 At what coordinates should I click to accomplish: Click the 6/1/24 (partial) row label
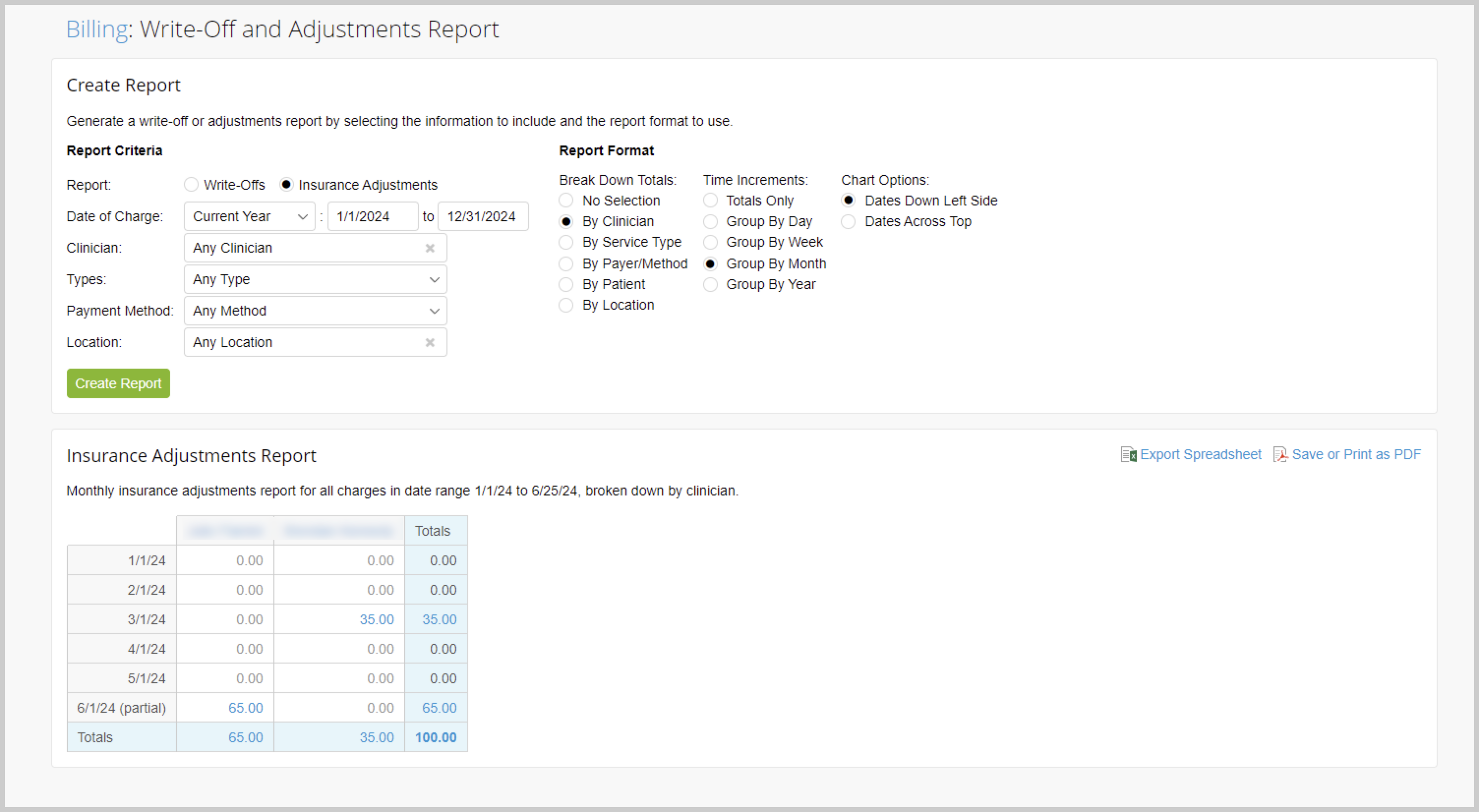click(x=122, y=708)
